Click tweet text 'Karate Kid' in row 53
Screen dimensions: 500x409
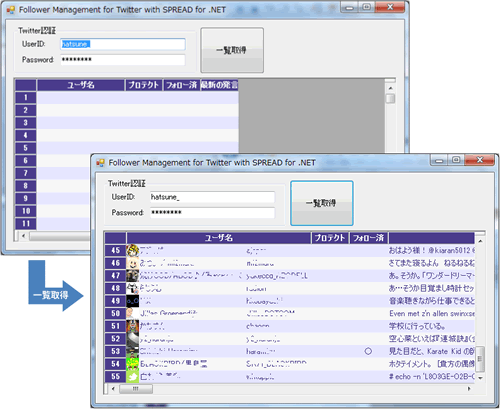(445, 351)
